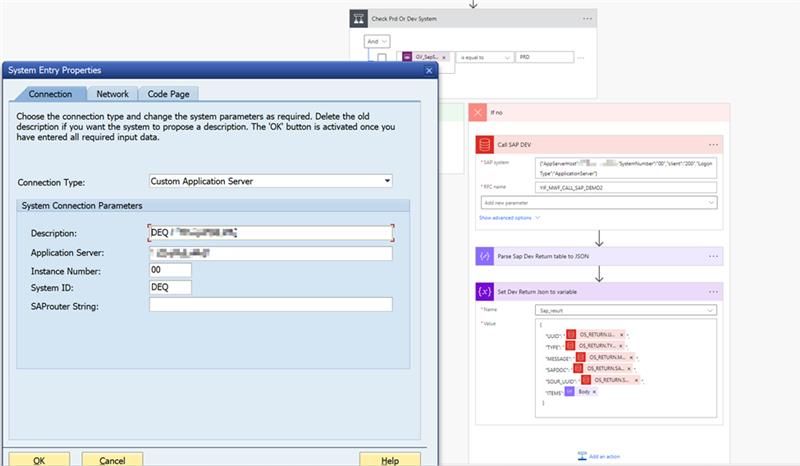Click the Application Server input field
Viewport: 800px width, 466px height.
coord(270,253)
